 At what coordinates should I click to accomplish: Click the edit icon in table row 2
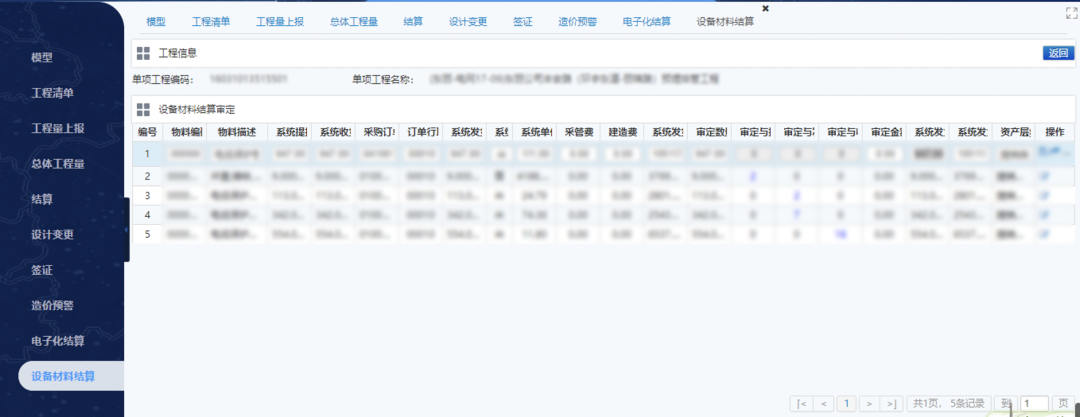click(1044, 176)
